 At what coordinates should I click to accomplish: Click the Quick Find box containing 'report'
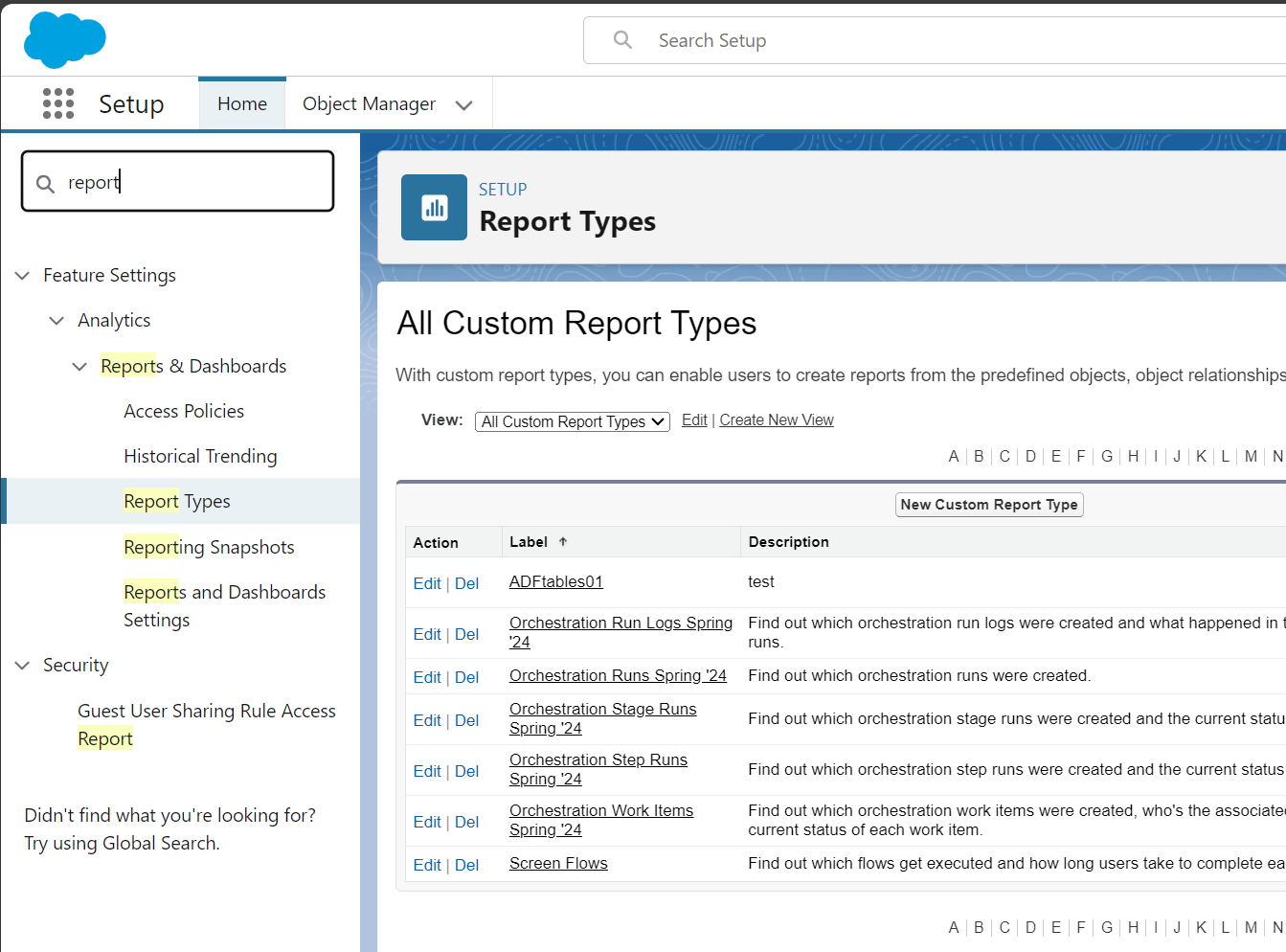coord(178,181)
